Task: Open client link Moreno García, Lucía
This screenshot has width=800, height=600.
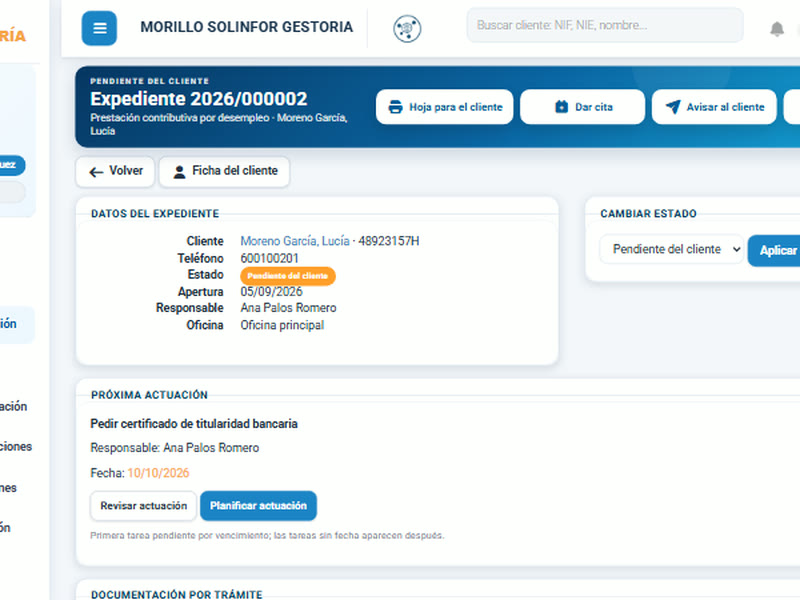Action: coord(295,241)
